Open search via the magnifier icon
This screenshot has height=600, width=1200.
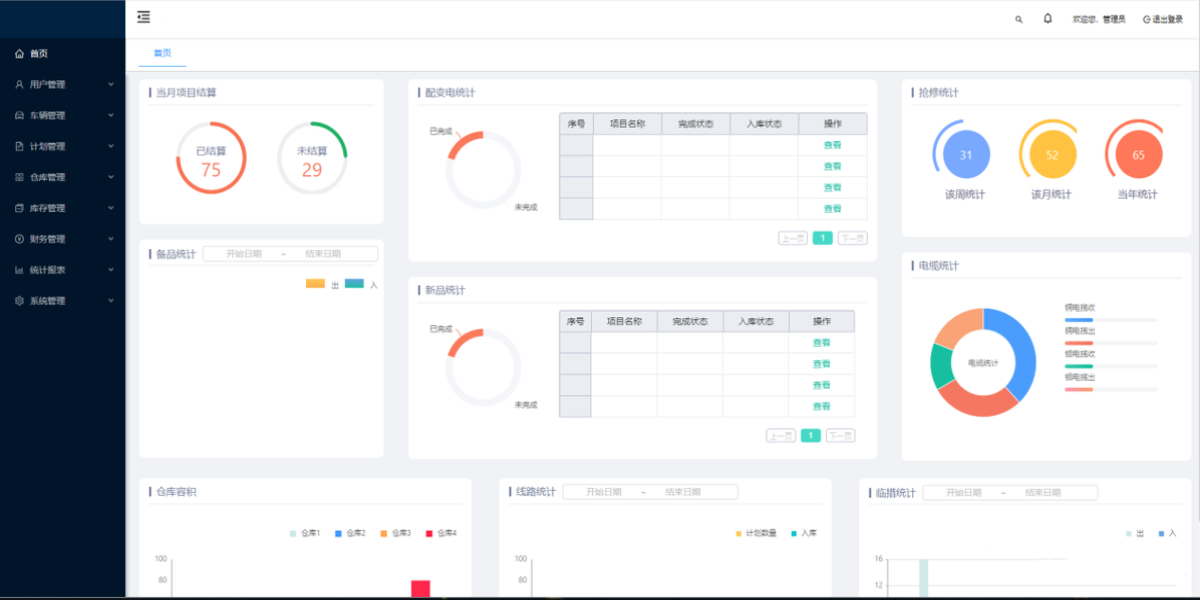click(x=1019, y=19)
